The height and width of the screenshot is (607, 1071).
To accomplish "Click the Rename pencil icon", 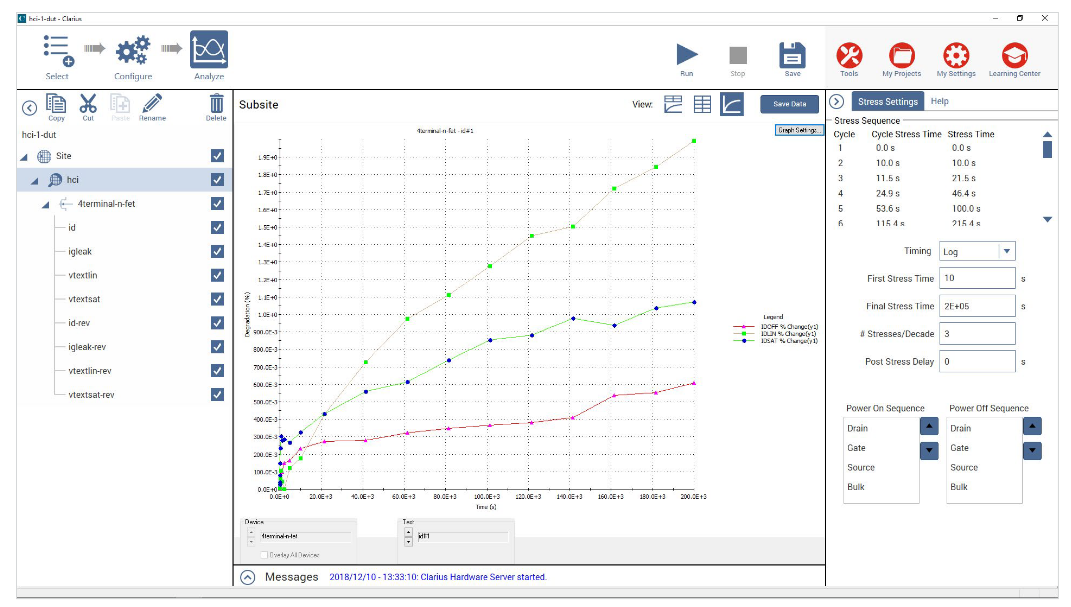I will [152, 103].
